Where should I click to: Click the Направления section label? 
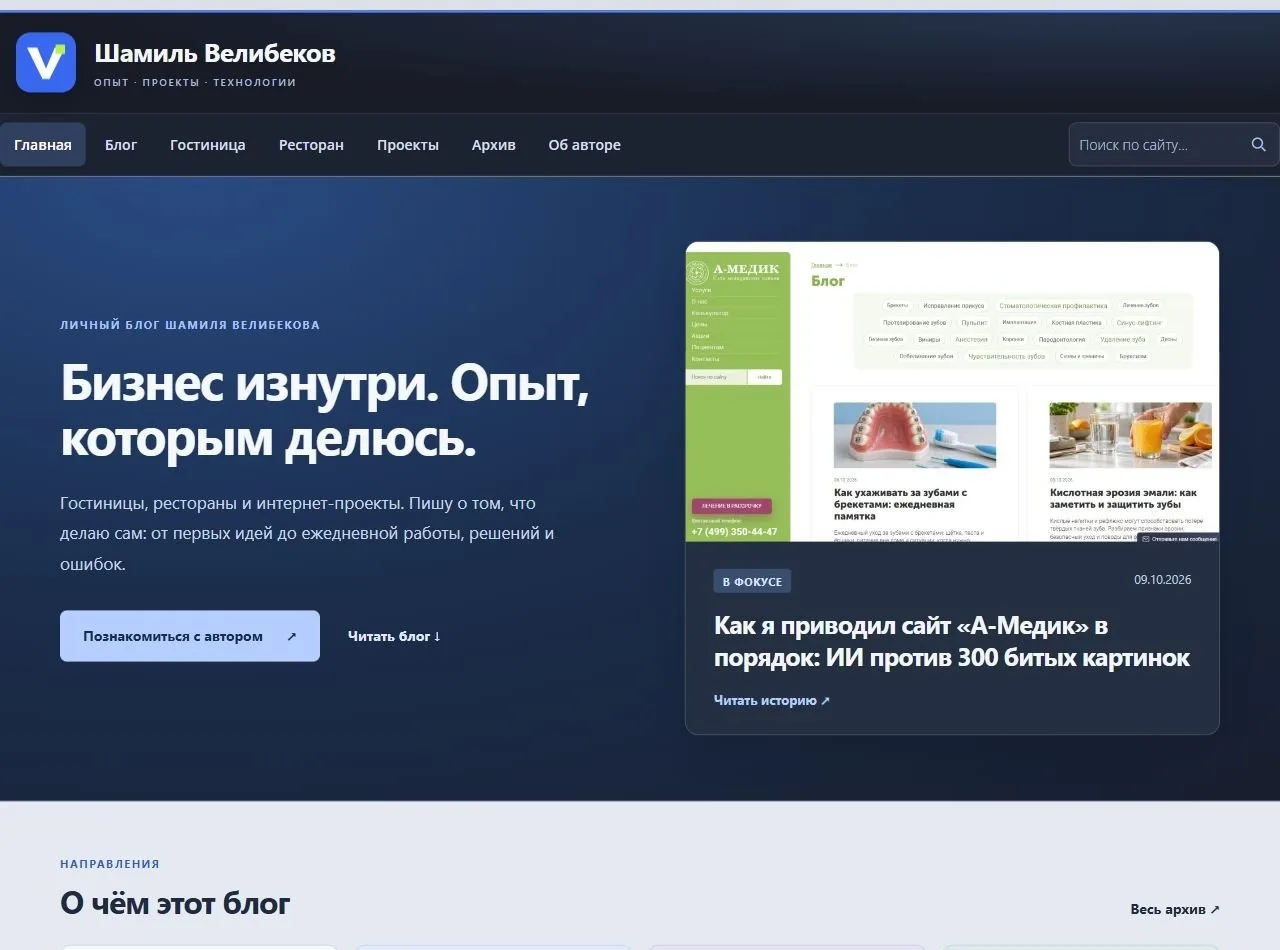[110, 864]
